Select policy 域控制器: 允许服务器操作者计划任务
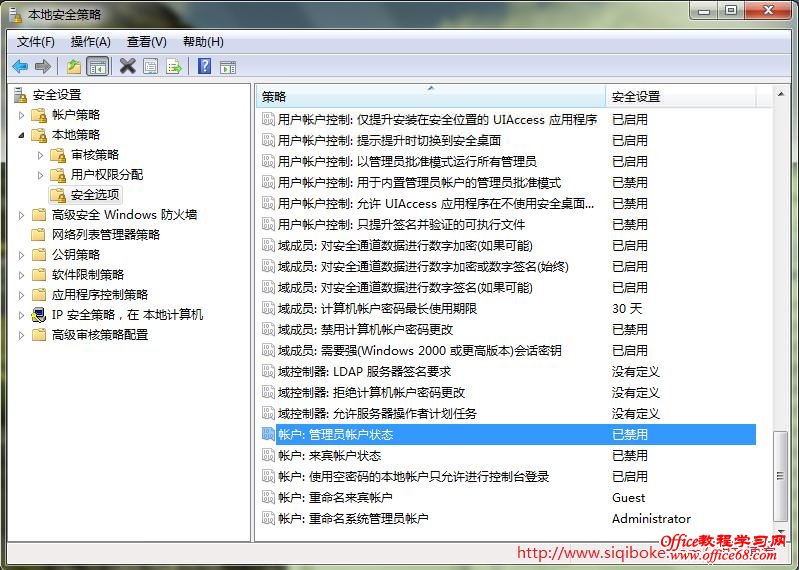Screen dimensions: 799x570 tap(377, 413)
